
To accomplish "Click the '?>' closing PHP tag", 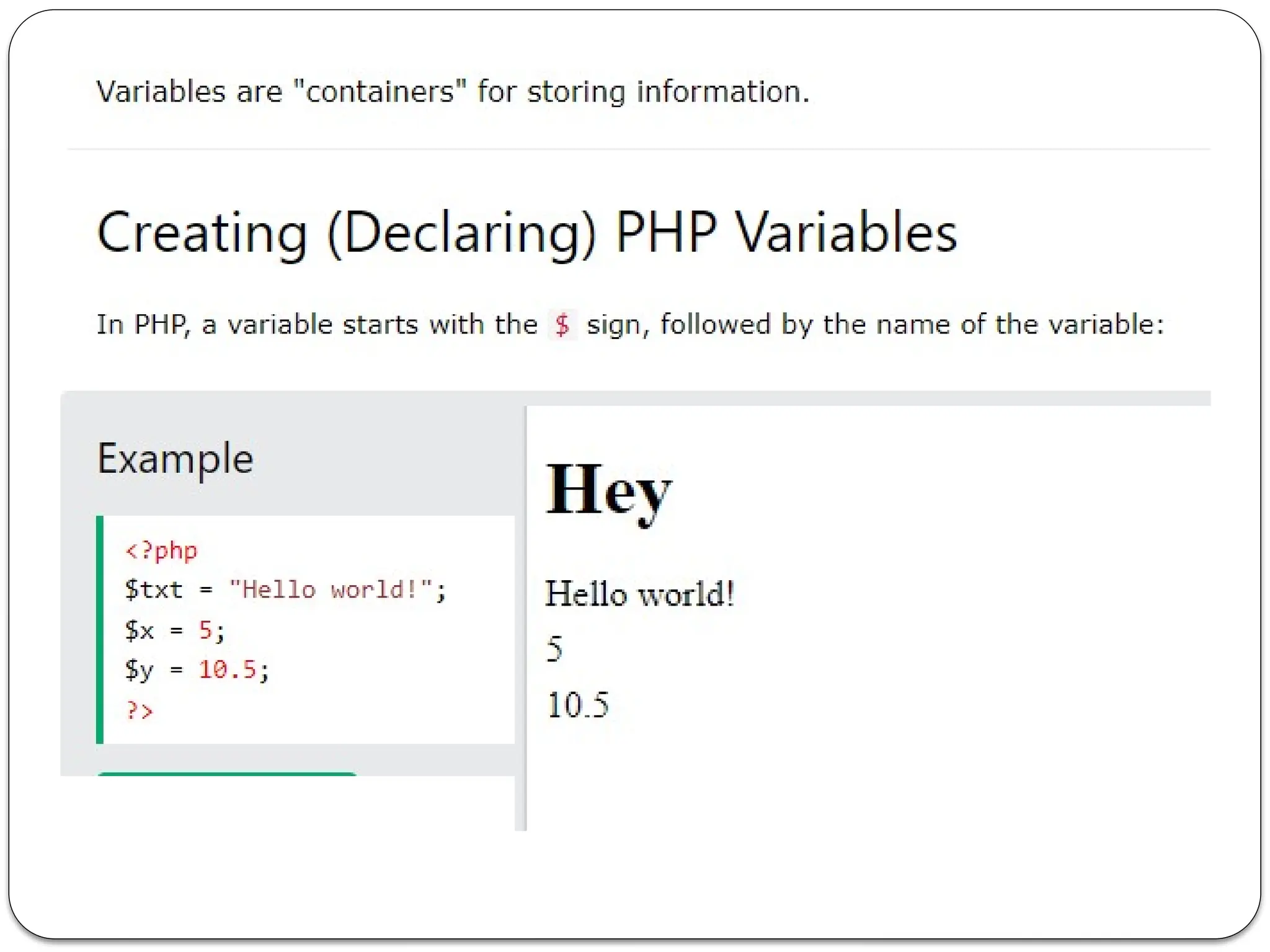I will pyautogui.click(x=139, y=710).
